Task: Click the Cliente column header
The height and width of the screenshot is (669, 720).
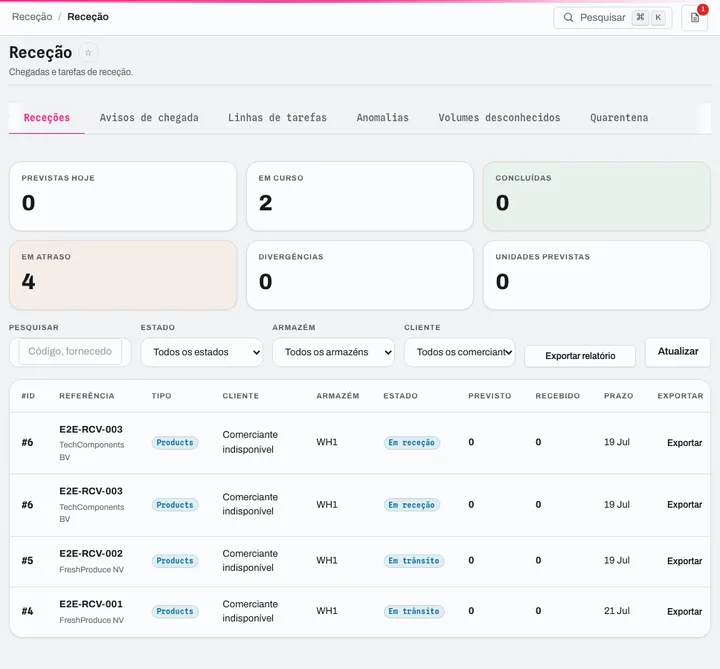Action: click(241, 396)
